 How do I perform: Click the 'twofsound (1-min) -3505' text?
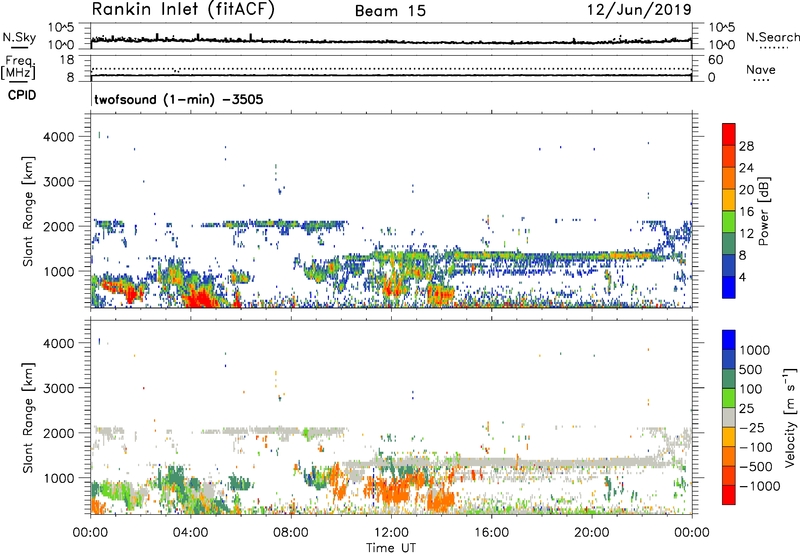coord(179,99)
